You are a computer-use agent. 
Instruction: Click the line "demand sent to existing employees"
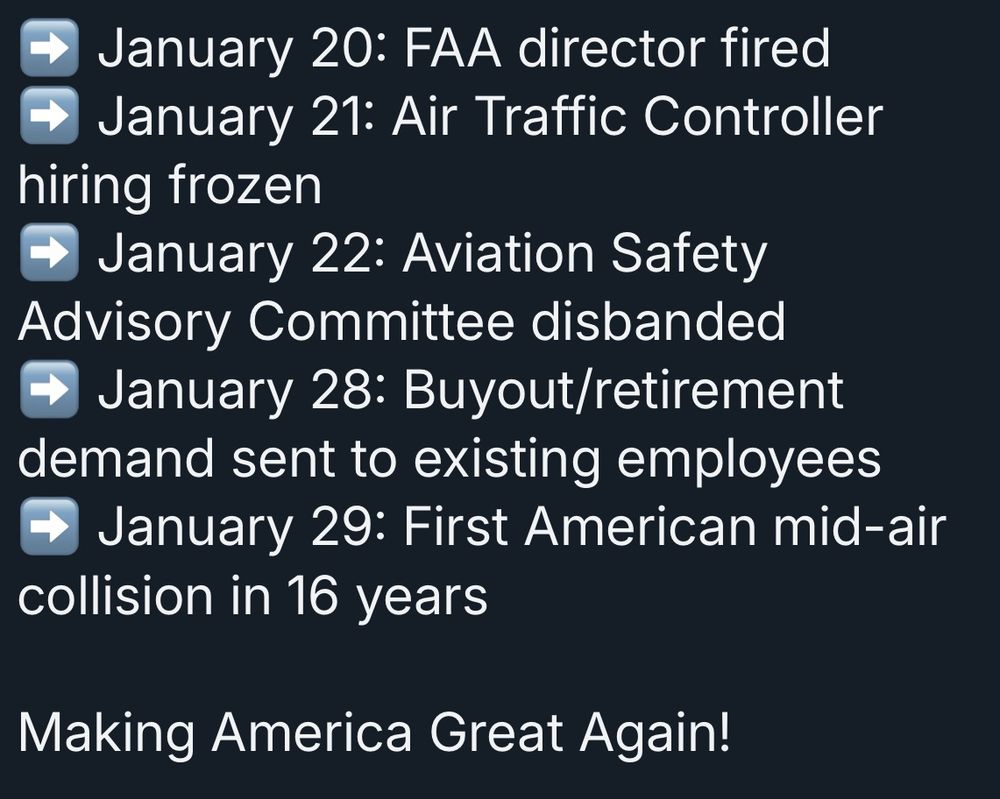coord(449,459)
